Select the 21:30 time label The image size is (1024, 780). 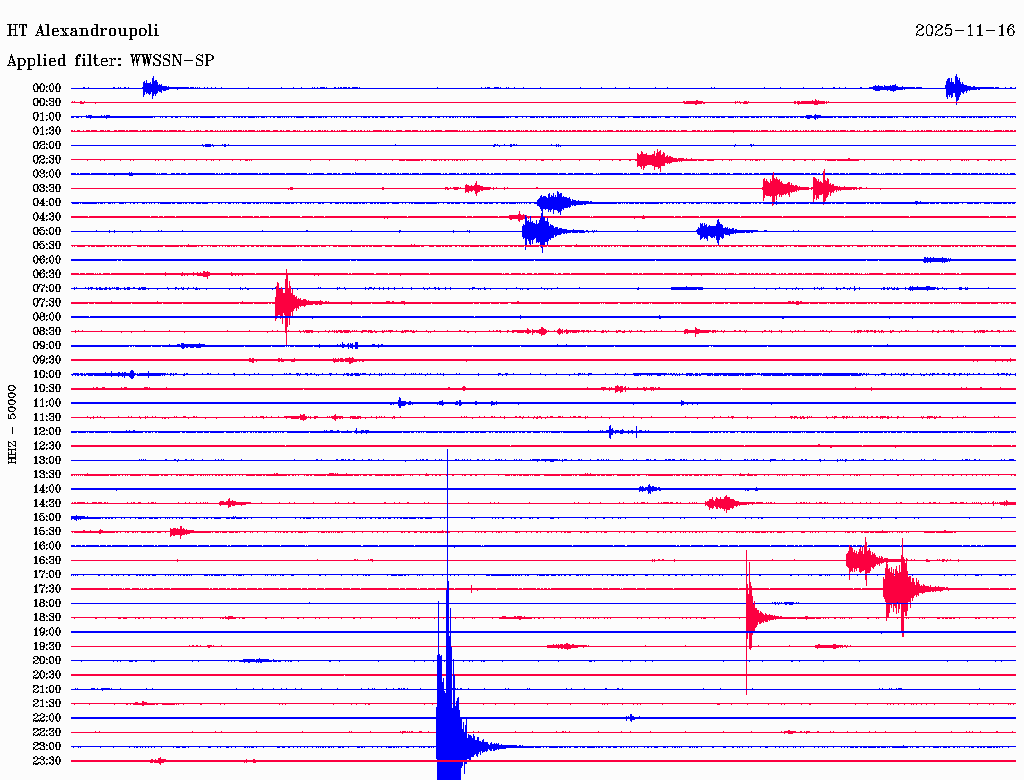click(47, 704)
